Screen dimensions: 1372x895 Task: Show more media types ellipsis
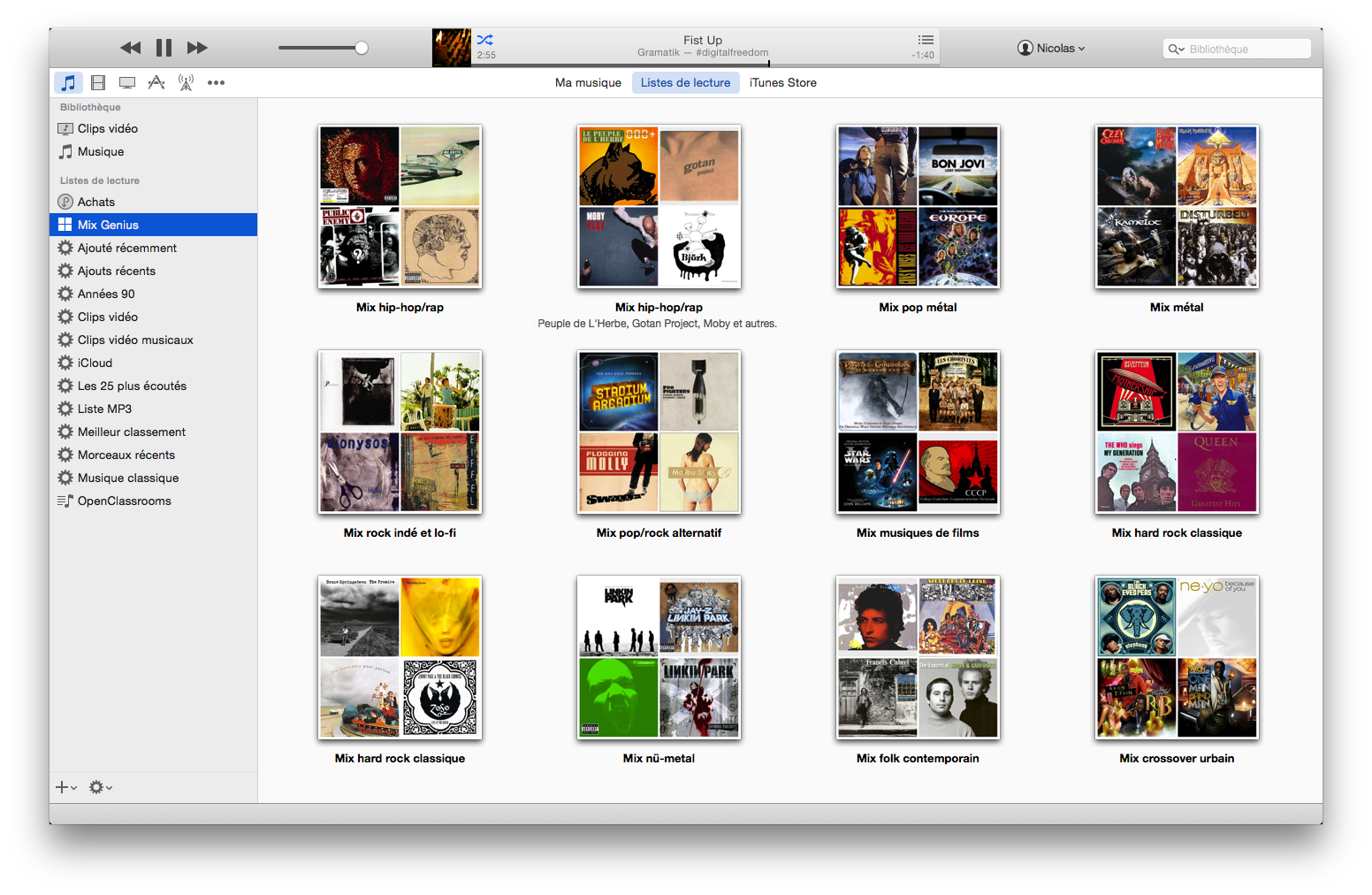click(x=216, y=82)
